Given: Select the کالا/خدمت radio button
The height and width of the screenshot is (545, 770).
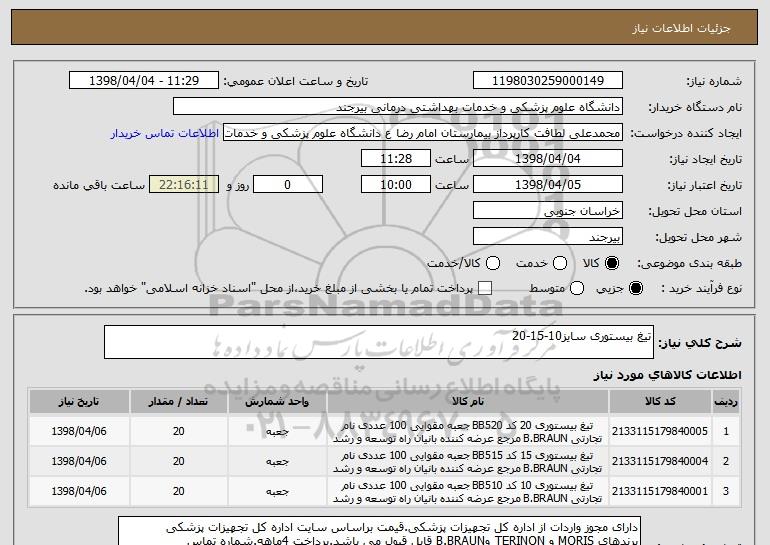Looking at the screenshot, I should [493, 263].
